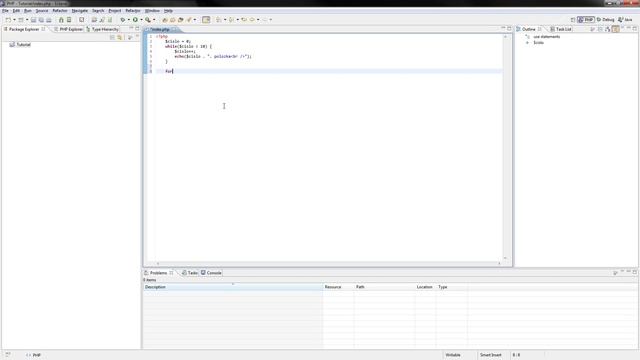
Task: Click the editor horizontal scrollbar left arrow
Action: pyautogui.click(x=158, y=264)
